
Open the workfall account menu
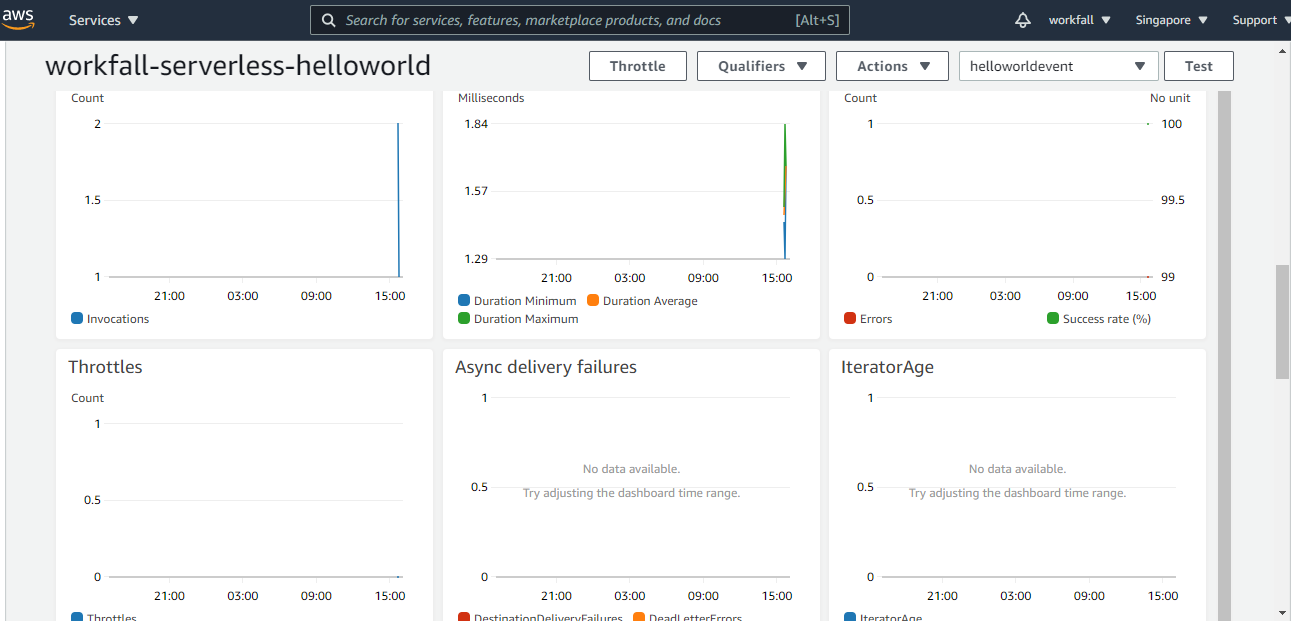[1079, 20]
